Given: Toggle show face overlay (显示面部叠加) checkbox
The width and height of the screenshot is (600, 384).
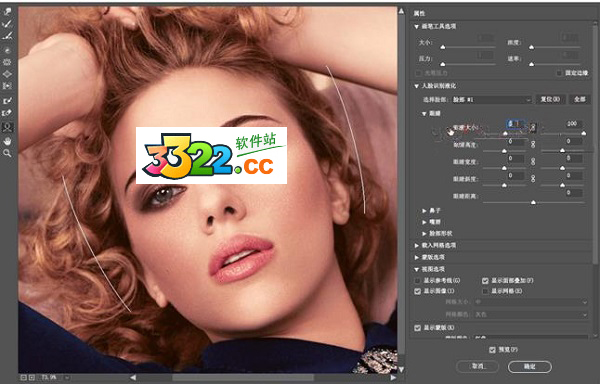Looking at the screenshot, I should click(485, 281).
